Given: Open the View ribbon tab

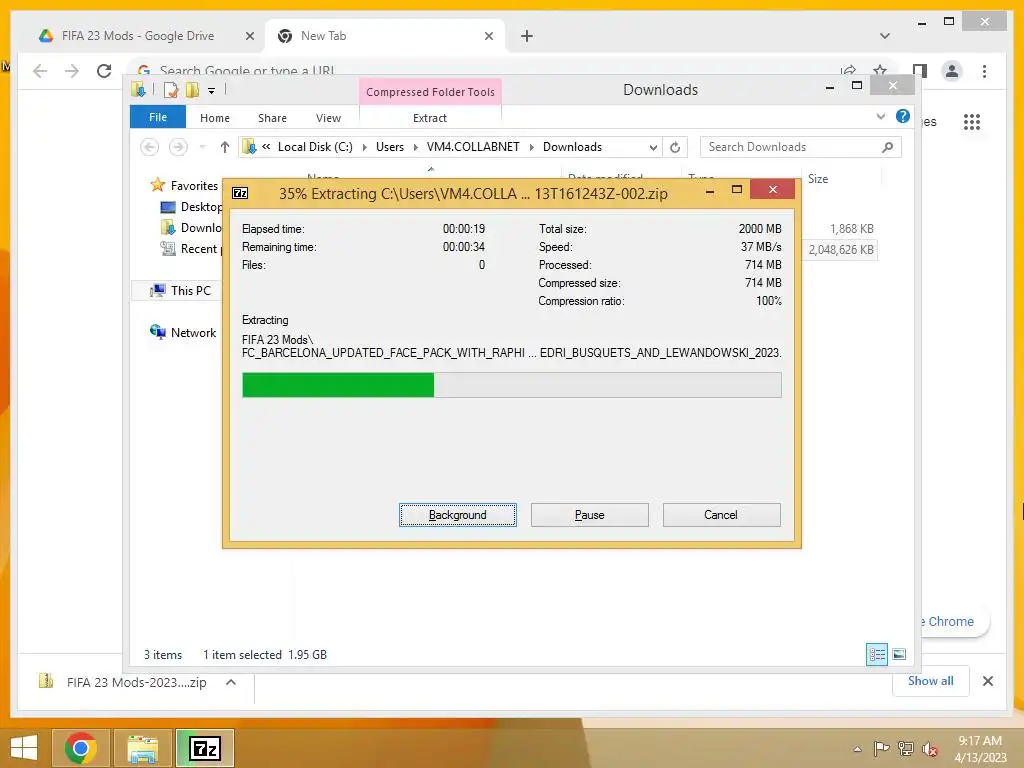Looking at the screenshot, I should click(x=328, y=118).
